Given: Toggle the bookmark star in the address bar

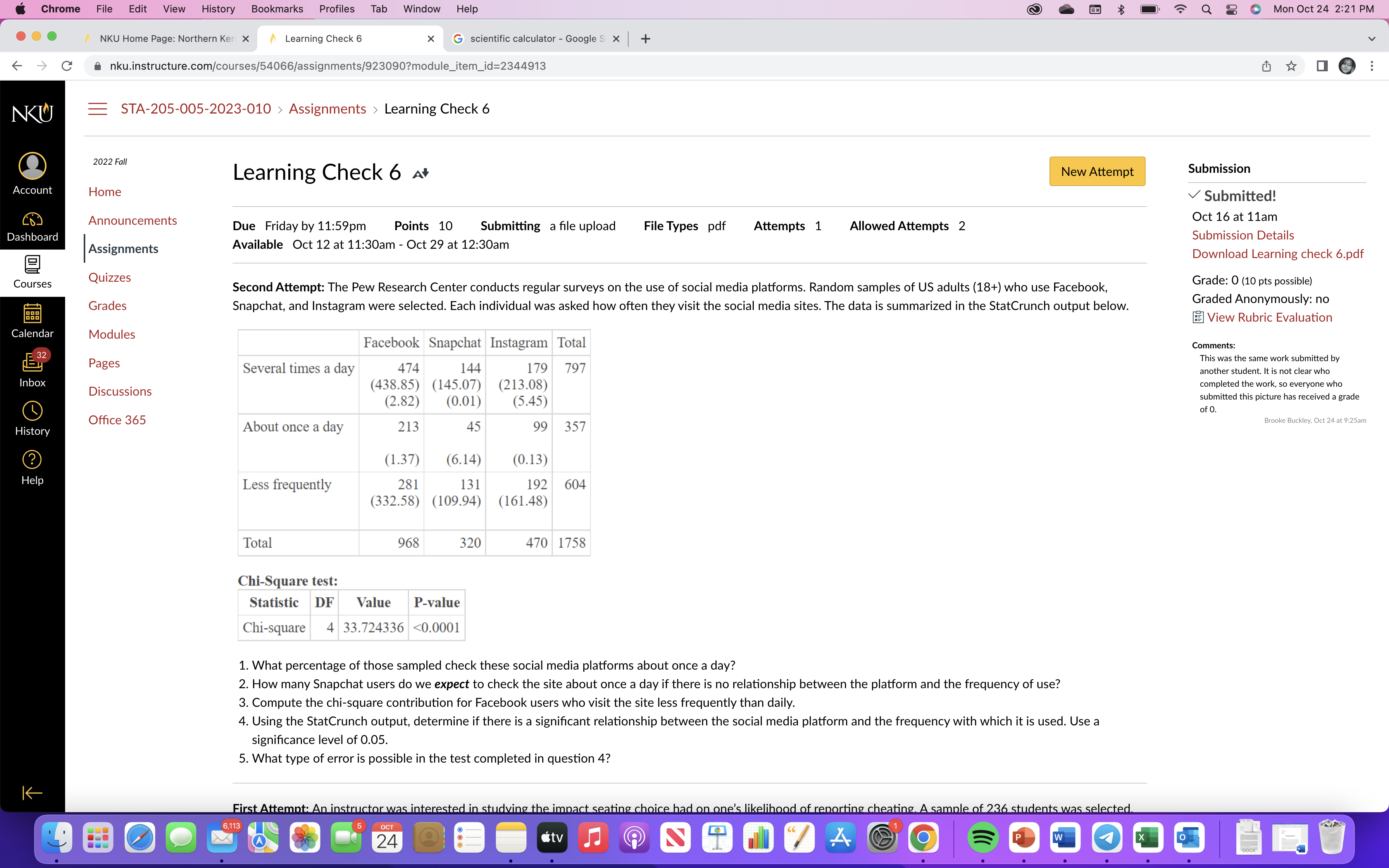Looking at the screenshot, I should coord(1291,65).
